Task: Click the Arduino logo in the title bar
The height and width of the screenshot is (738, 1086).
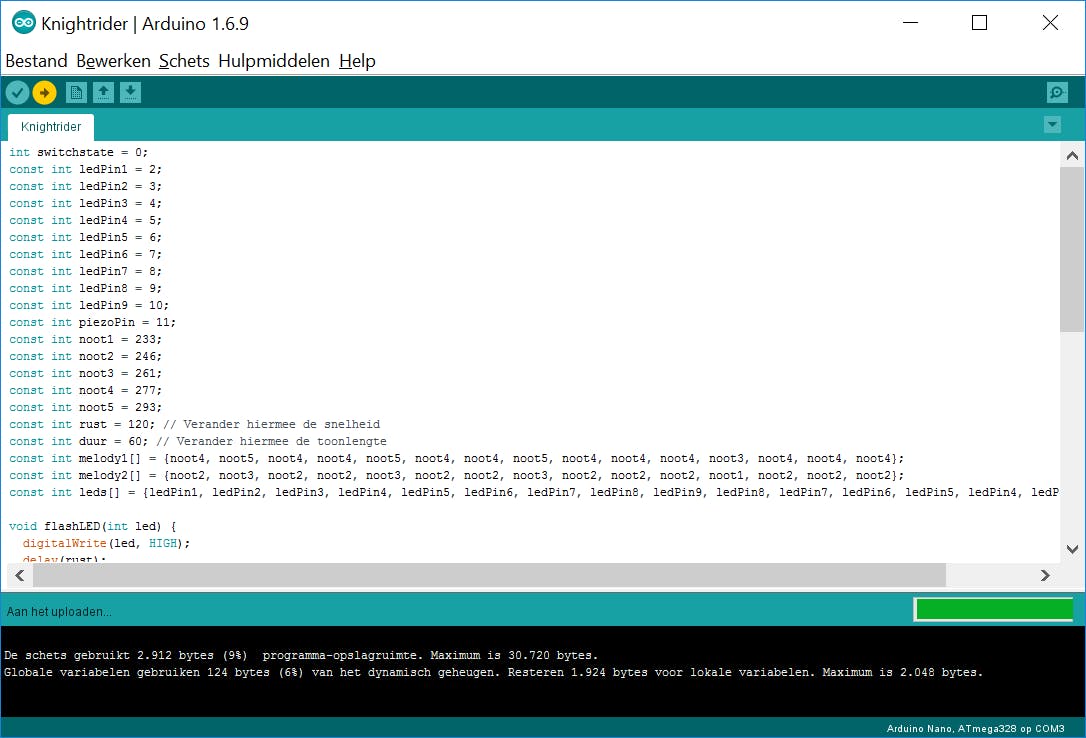Action: [24, 23]
